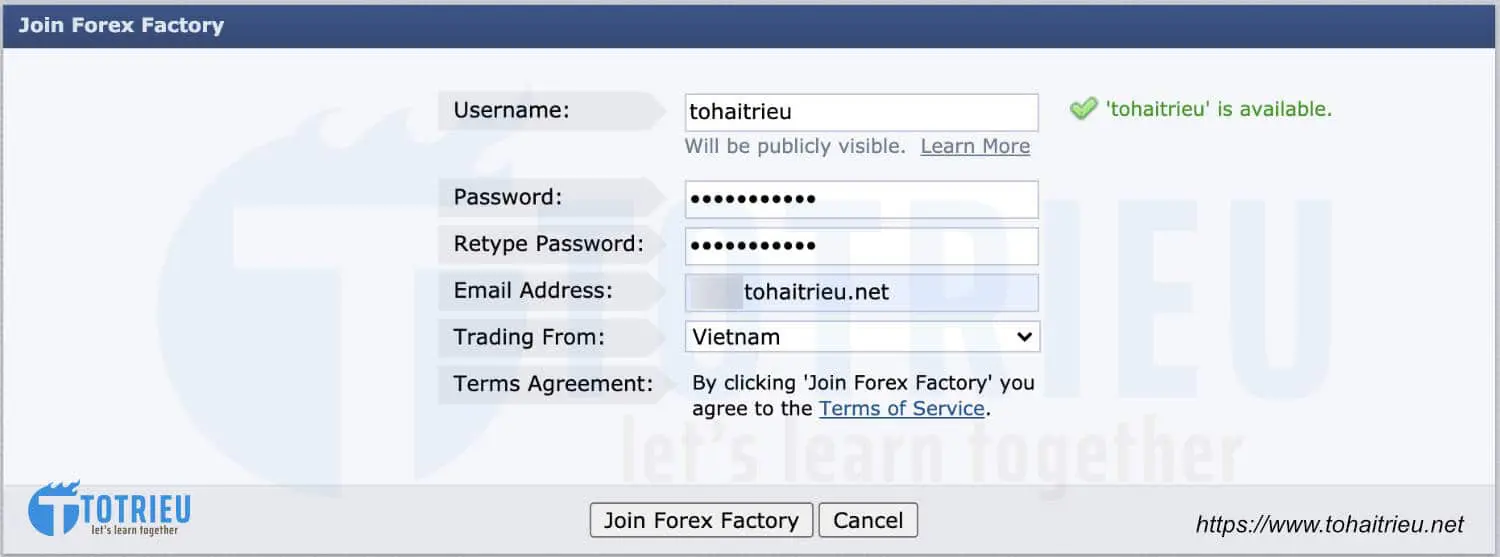Click the 'Retype Password:' label
Screen dimensions: 1500x557
pos(548,243)
